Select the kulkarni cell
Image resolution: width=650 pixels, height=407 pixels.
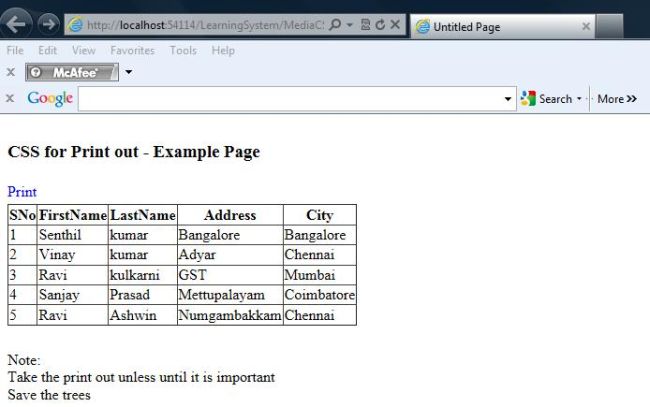(143, 275)
